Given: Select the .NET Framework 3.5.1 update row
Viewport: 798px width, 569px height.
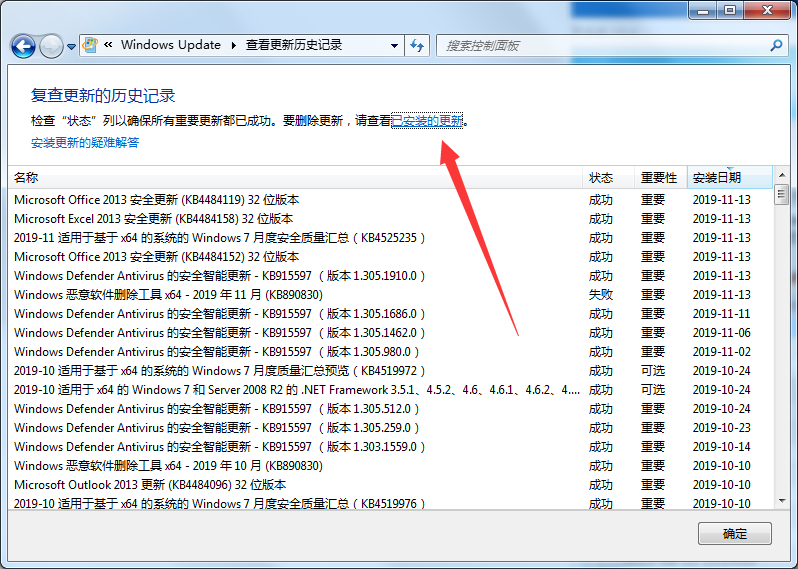Looking at the screenshot, I should tap(390, 390).
